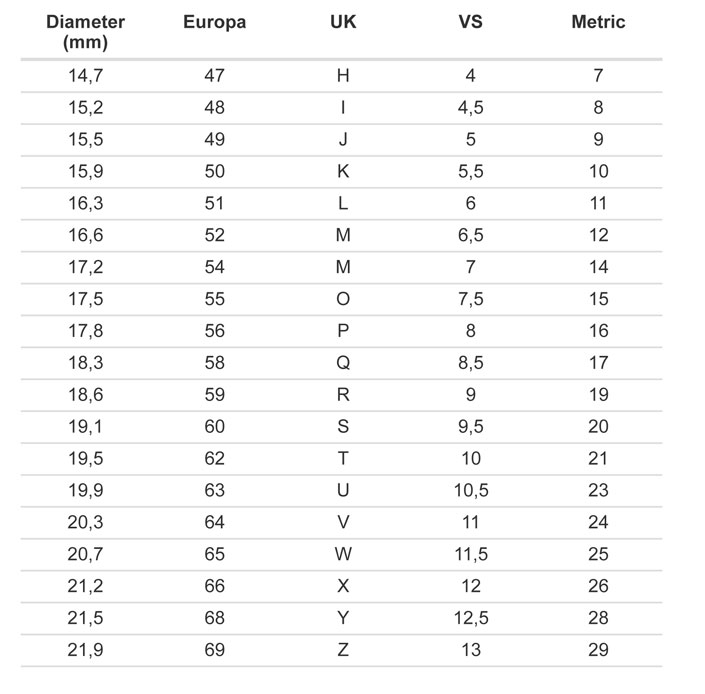Click Metric value 11 cell
The width and height of the screenshot is (705, 694).
[x=598, y=203]
